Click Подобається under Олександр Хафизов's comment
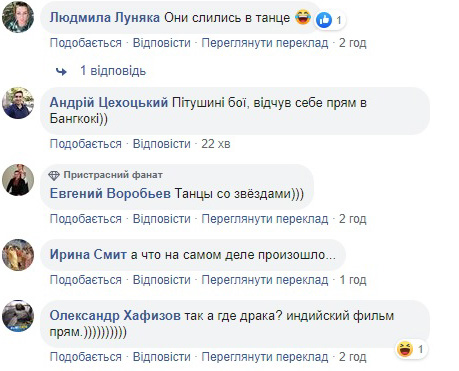 (86, 357)
